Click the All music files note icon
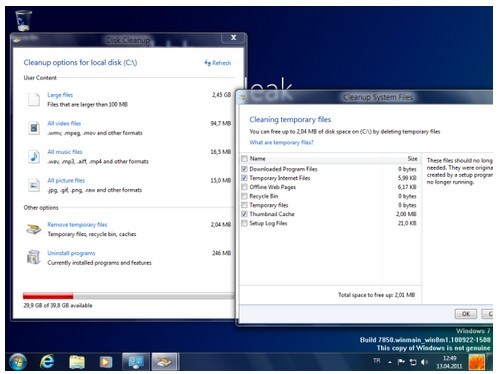This screenshot has width=502, height=374. 34,156
